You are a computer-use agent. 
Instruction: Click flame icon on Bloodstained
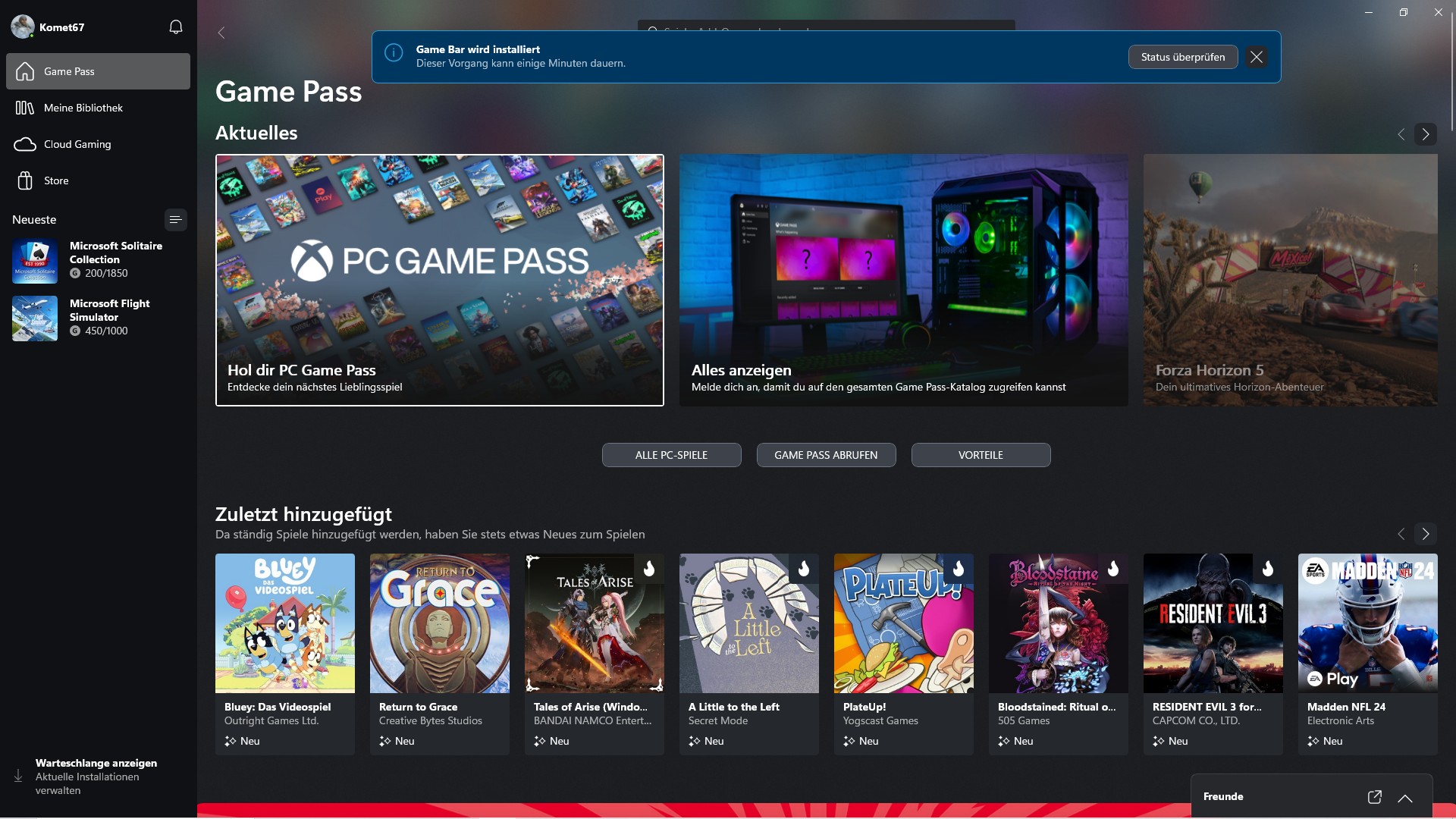tap(1113, 569)
